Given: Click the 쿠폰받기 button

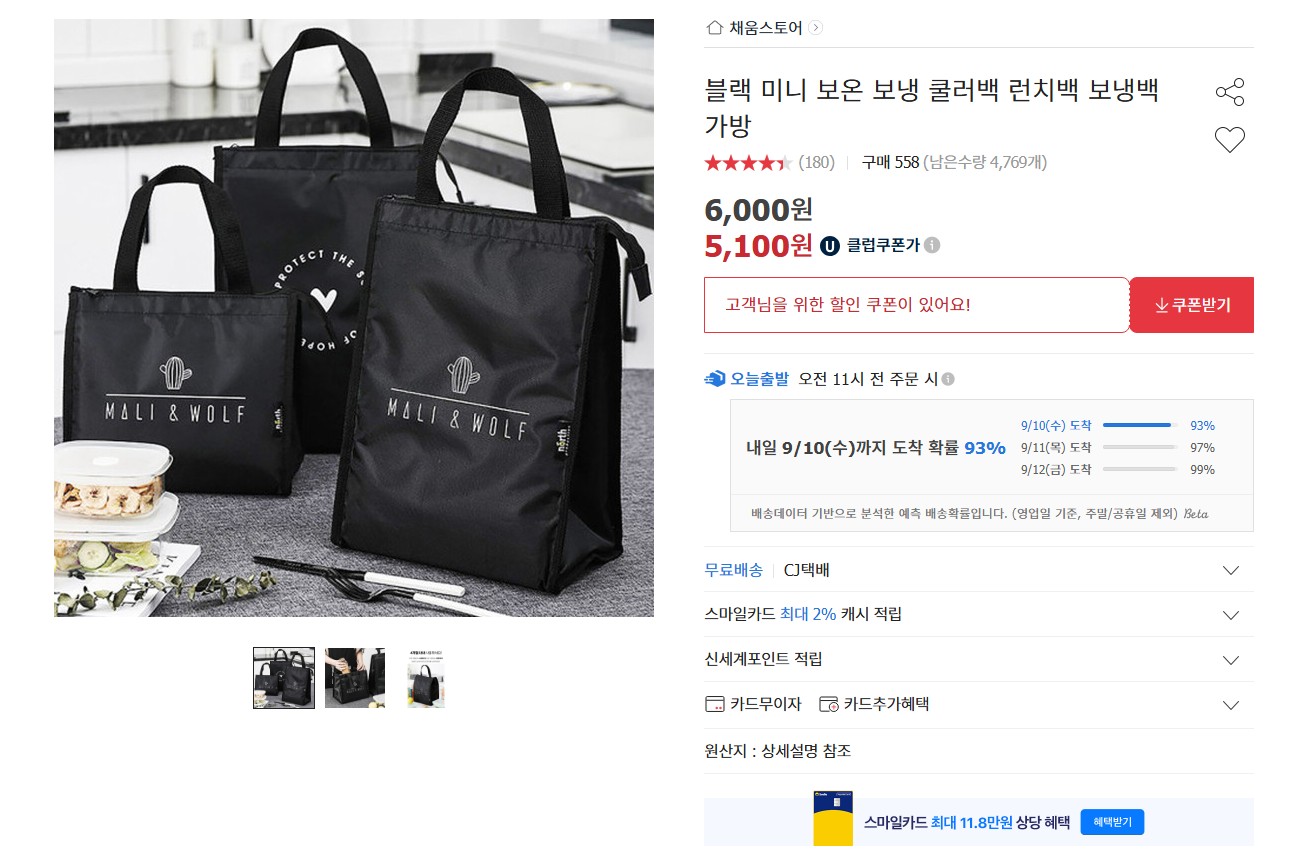Looking at the screenshot, I should pos(1191,305).
